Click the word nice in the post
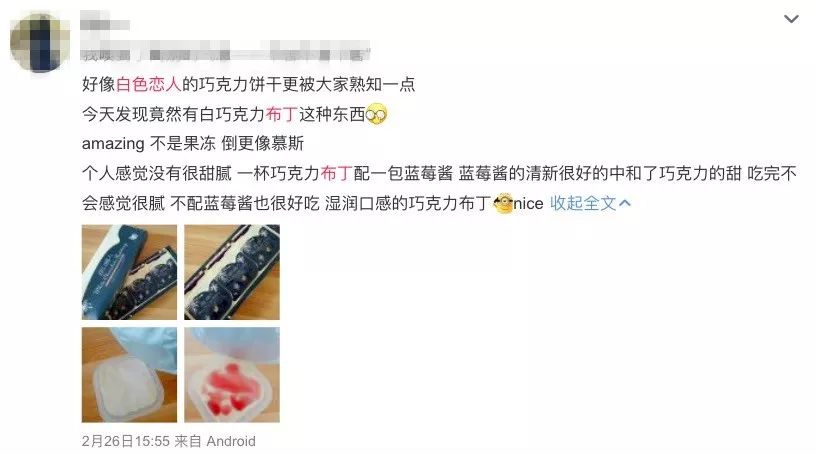816x454 pixels. [528, 204]
